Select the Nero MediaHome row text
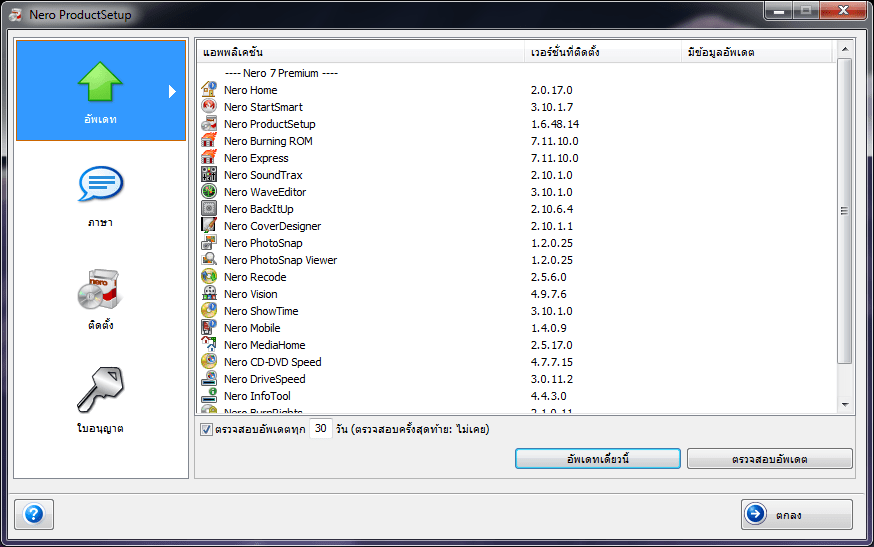 (264, 345)
